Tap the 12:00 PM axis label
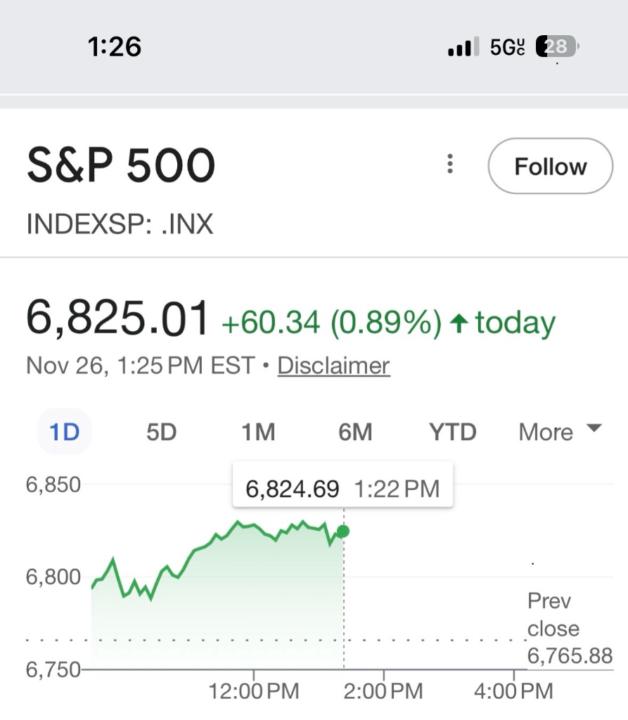Image resolution: width=628 pixels, height=720 pixels. [254, 691]
